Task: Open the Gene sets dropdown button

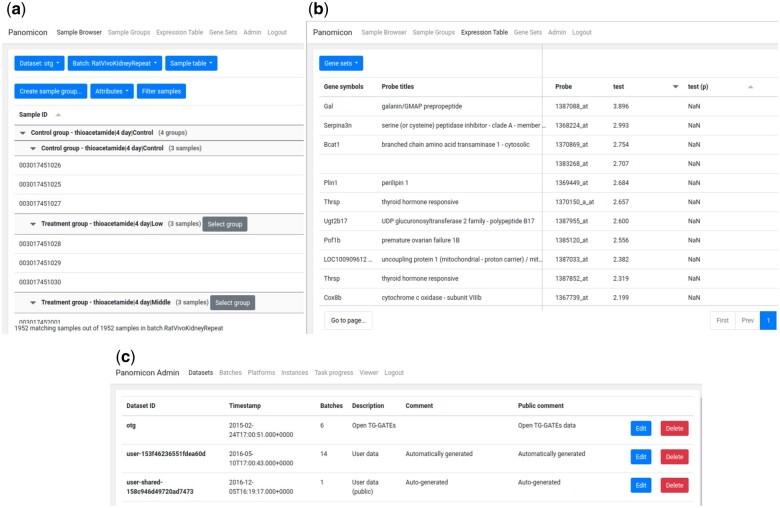Action: tap(341, 63)
